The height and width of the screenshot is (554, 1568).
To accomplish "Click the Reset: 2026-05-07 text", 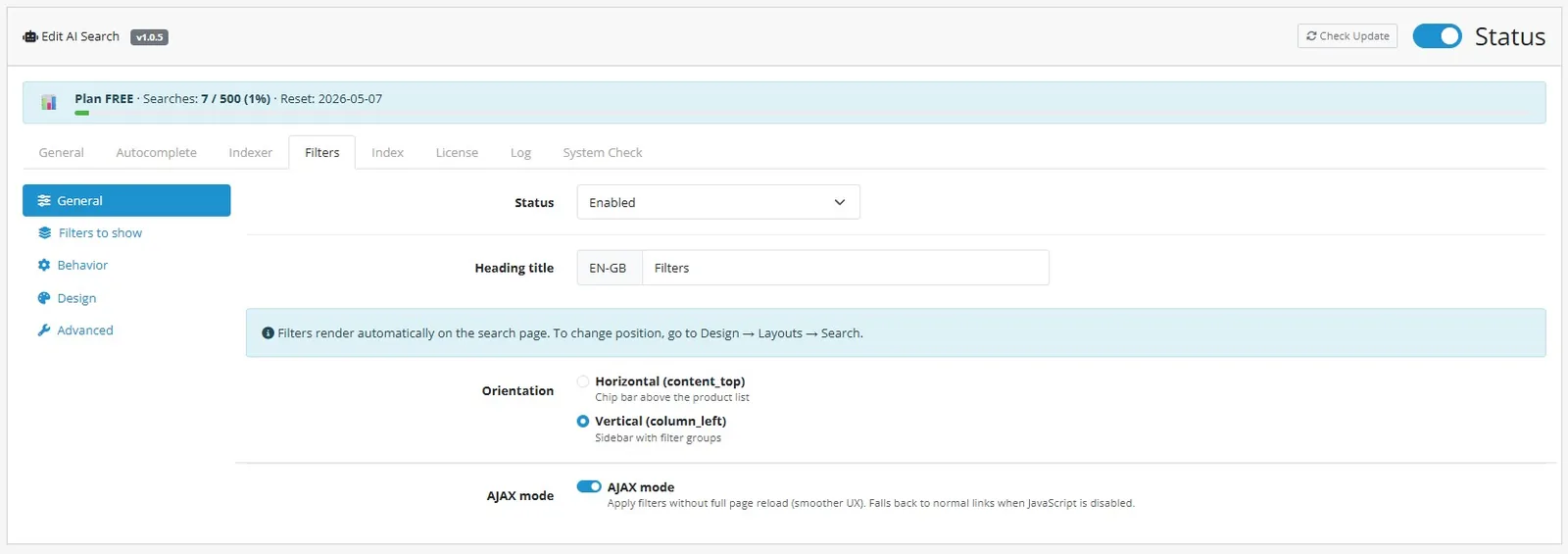I will pyautogui.click(x=331, y=99).
